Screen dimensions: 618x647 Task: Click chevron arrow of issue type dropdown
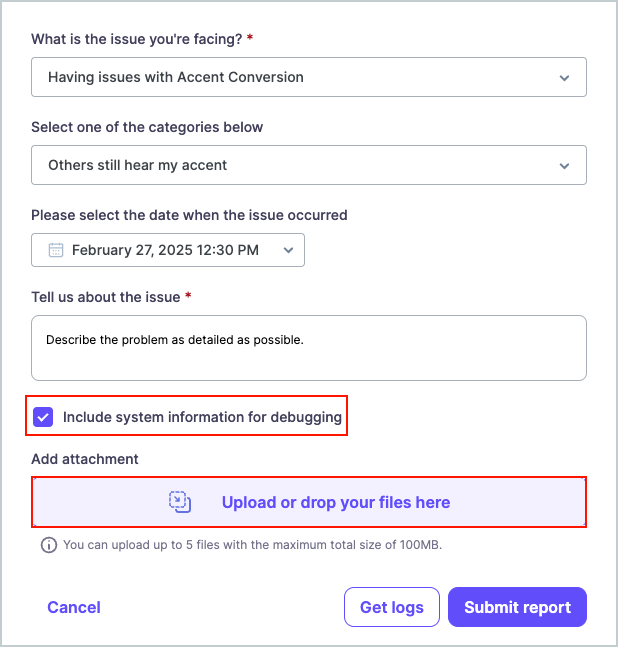coord(564,78)
